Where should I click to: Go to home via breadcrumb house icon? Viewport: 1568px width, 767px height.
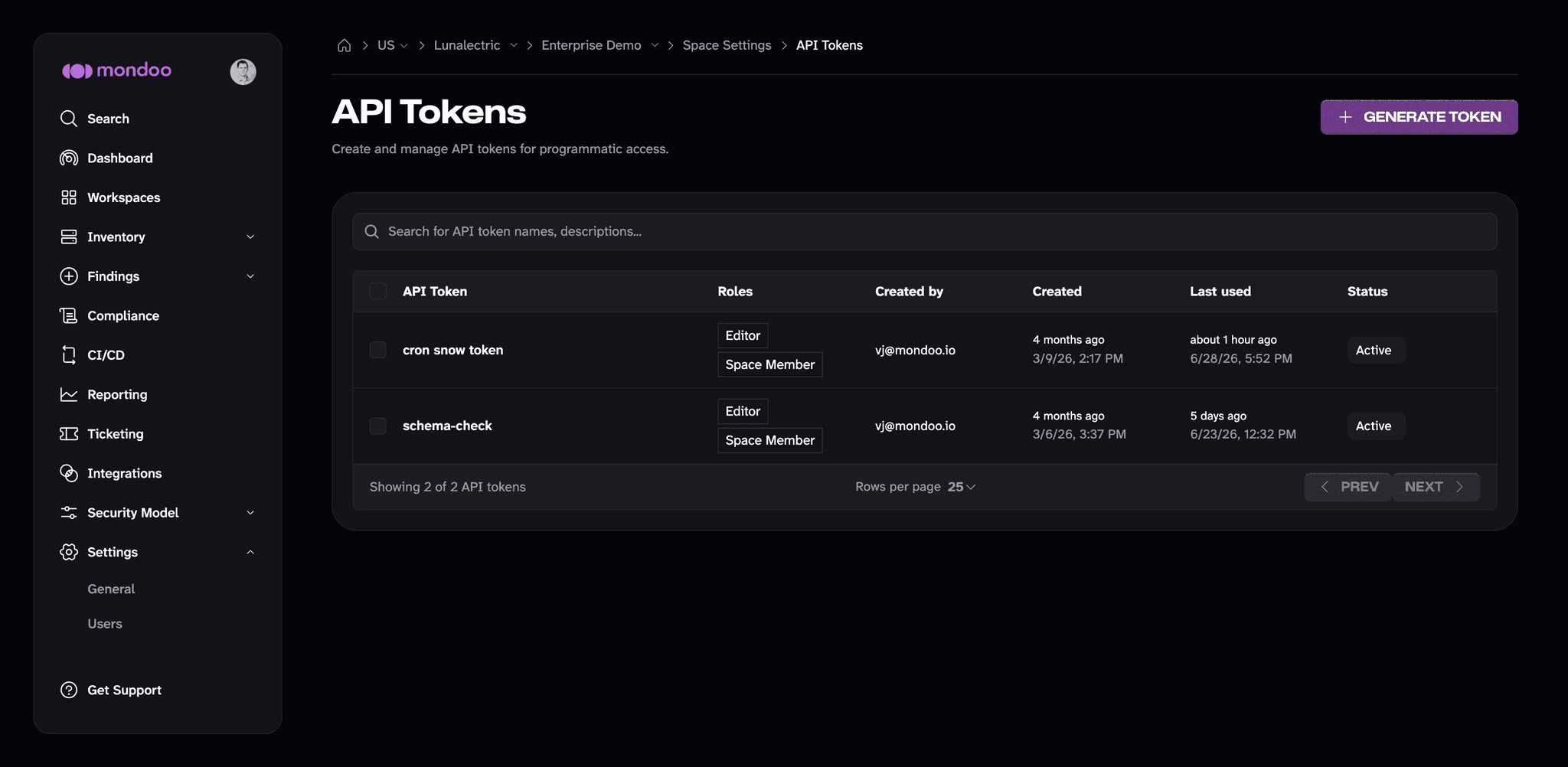click(x=345, y=45)
